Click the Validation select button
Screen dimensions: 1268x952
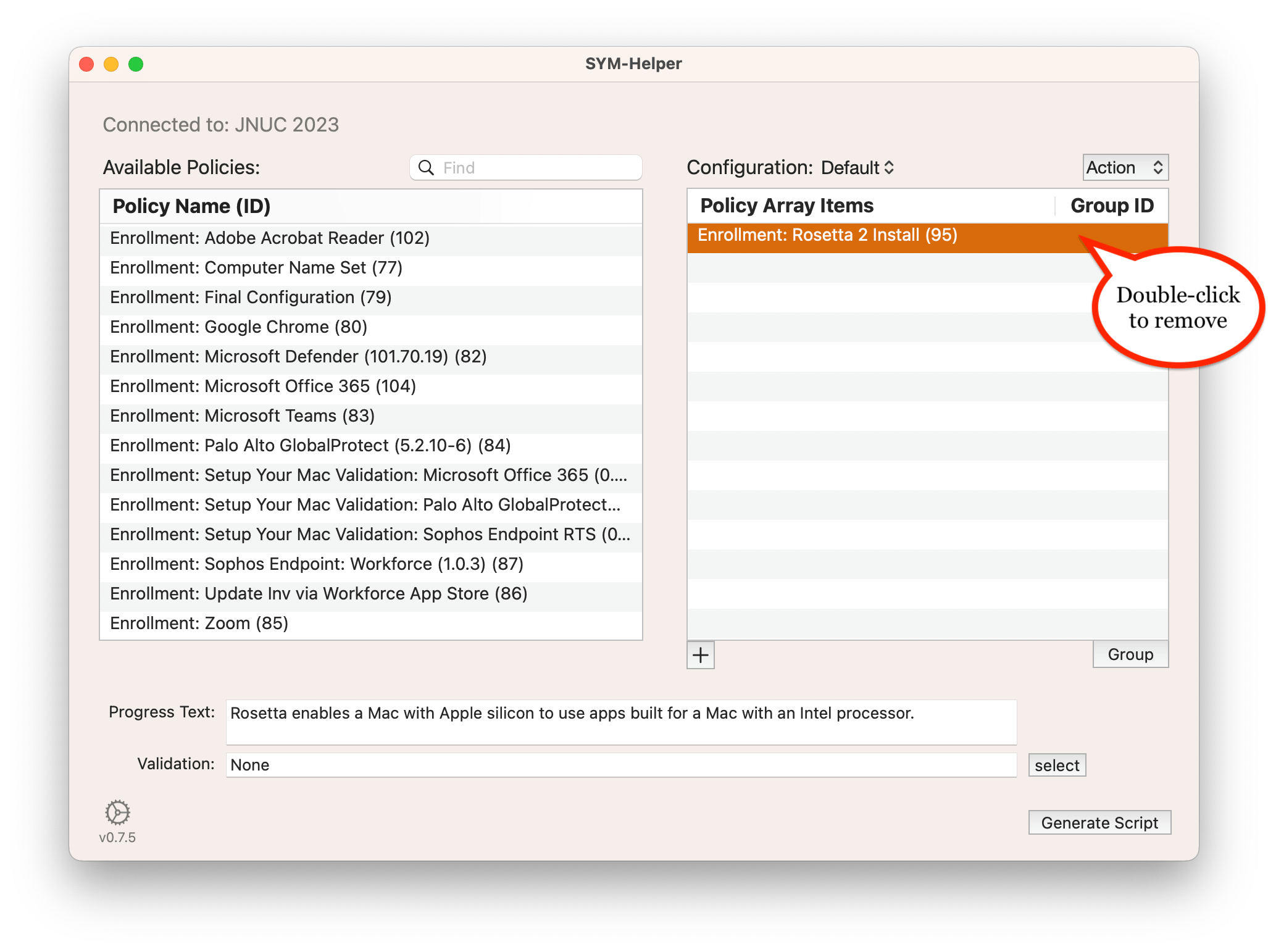point(1056,766)
